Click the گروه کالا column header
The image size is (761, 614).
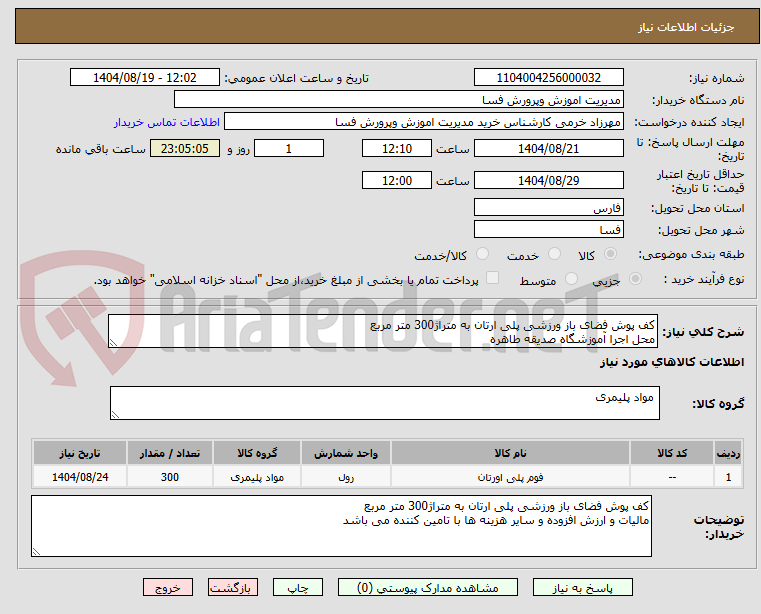point(257,453)
